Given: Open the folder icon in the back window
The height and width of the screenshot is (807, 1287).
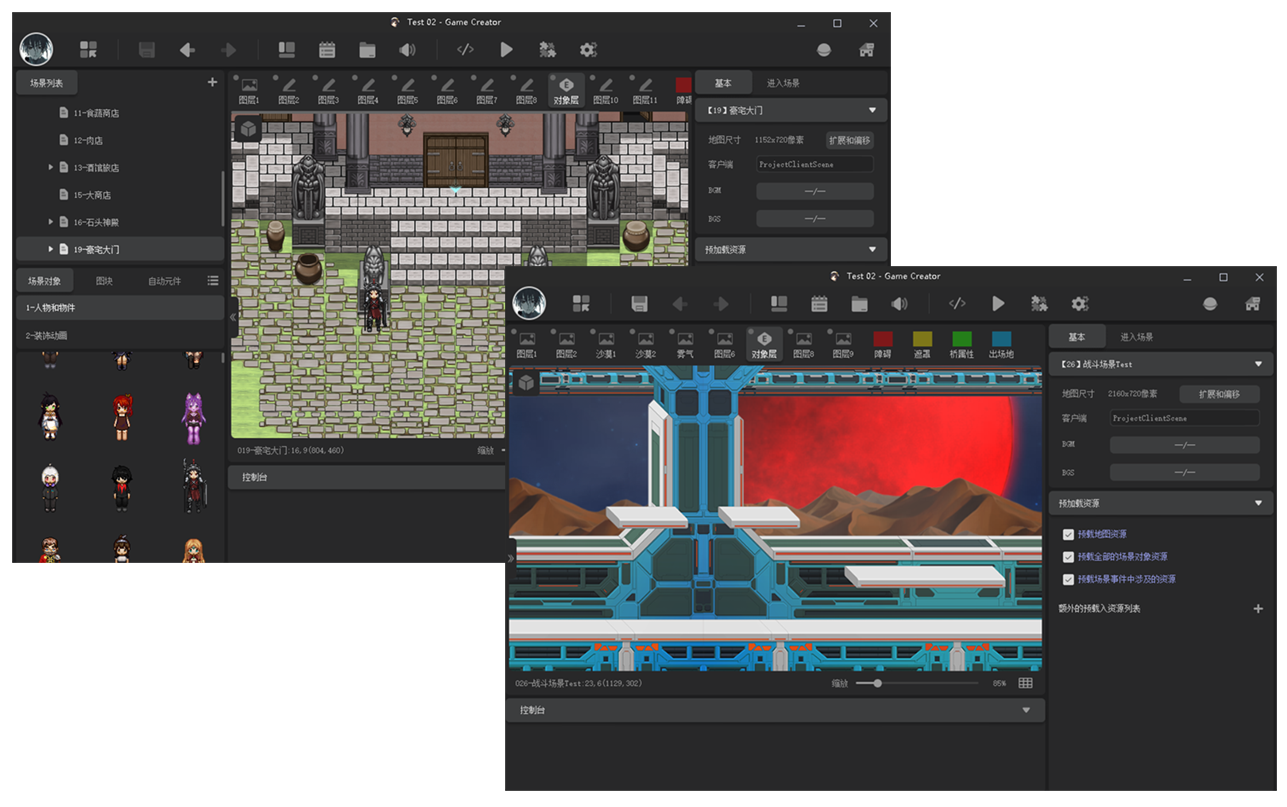Looking at the screenshot, I should point(367,49).
